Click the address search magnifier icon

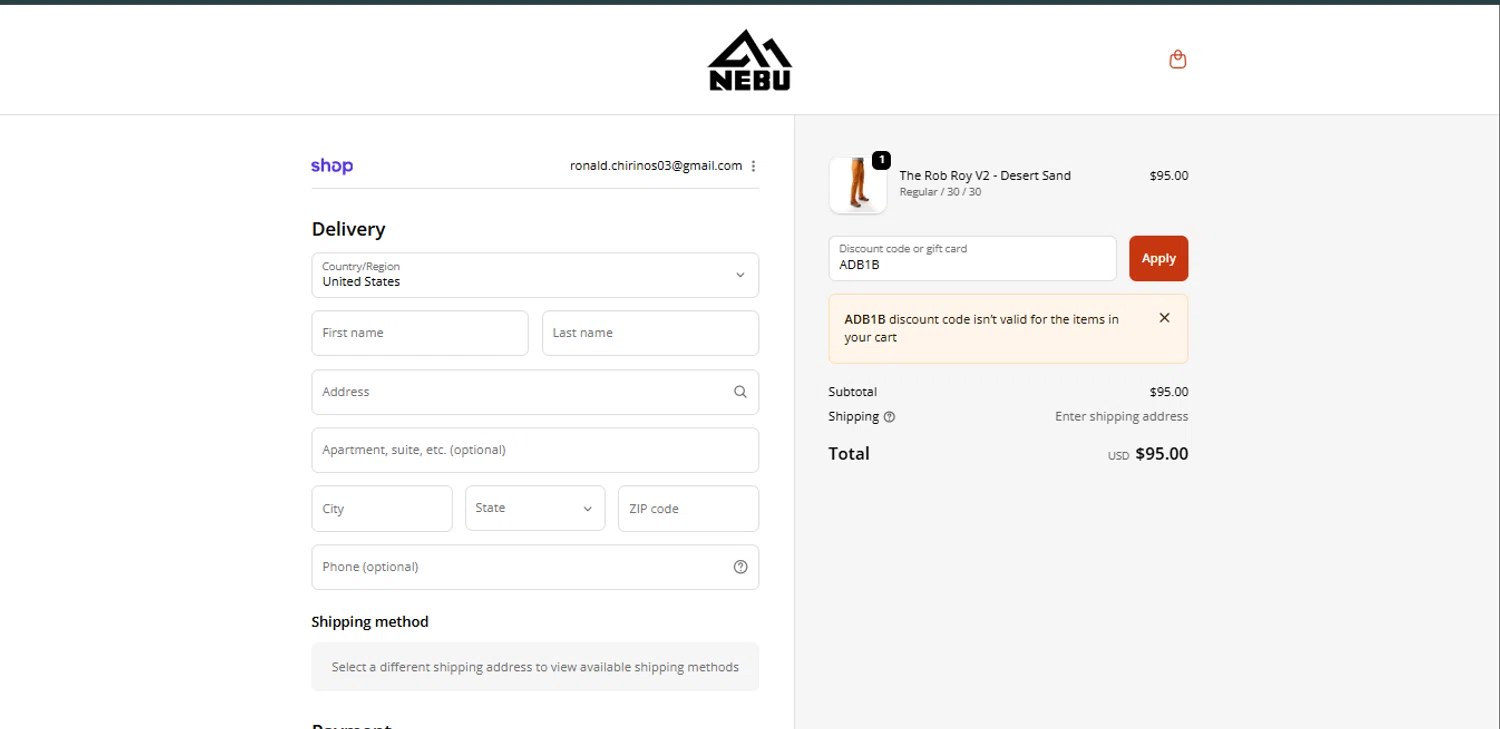coord(740,392)
